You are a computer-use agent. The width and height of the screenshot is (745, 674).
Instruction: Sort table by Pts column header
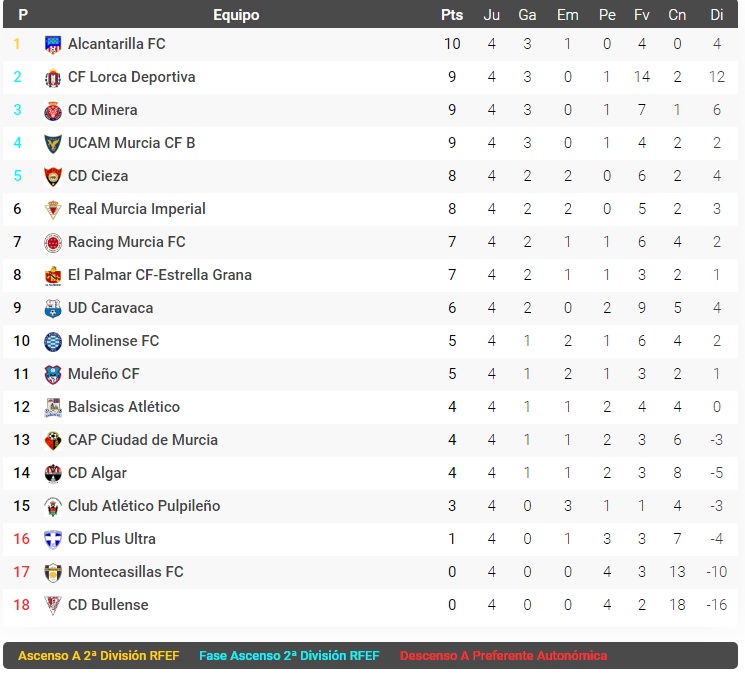click(x=451, y=15)
